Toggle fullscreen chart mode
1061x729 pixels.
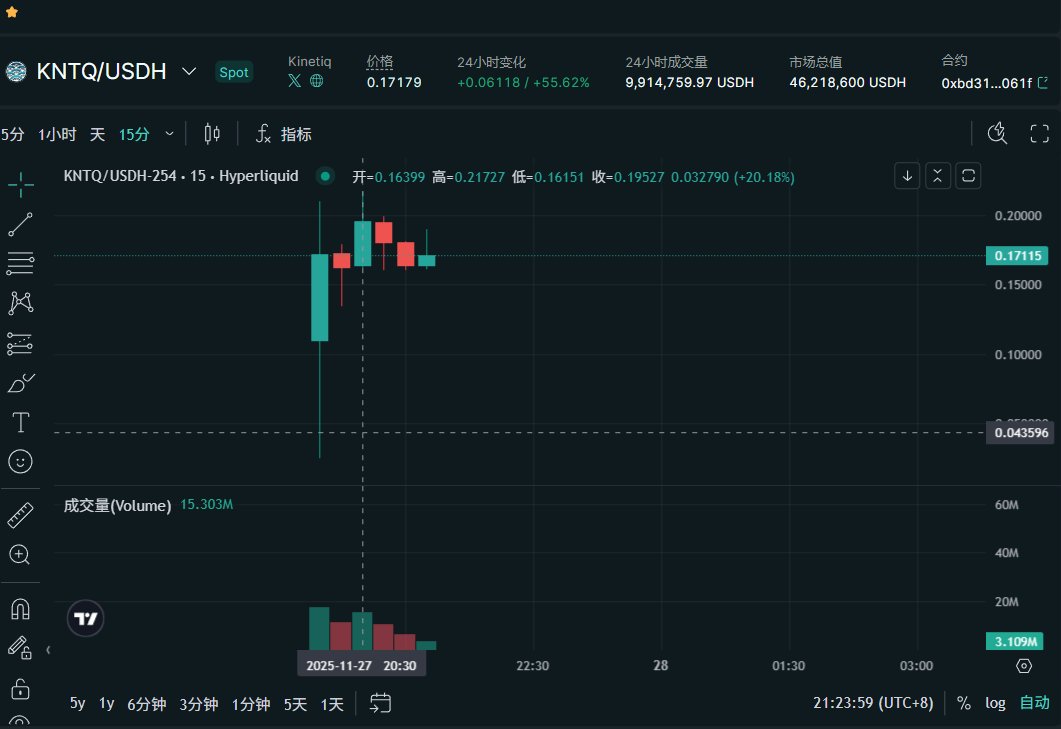coord(1039,133)
